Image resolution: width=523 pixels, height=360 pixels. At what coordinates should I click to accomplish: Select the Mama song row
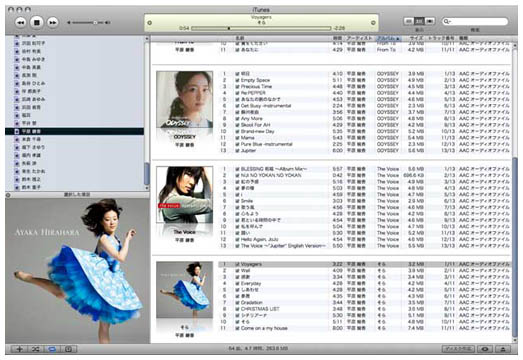[x=365, y=137]
